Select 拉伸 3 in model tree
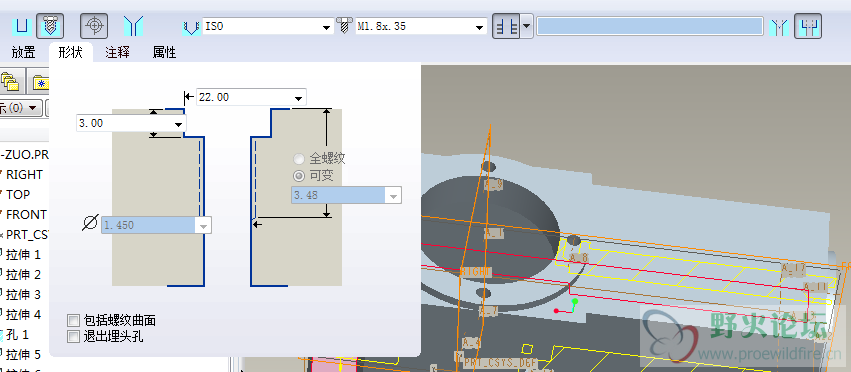The height and width of the screenshot is (372, 851). [x=23, y=294]
